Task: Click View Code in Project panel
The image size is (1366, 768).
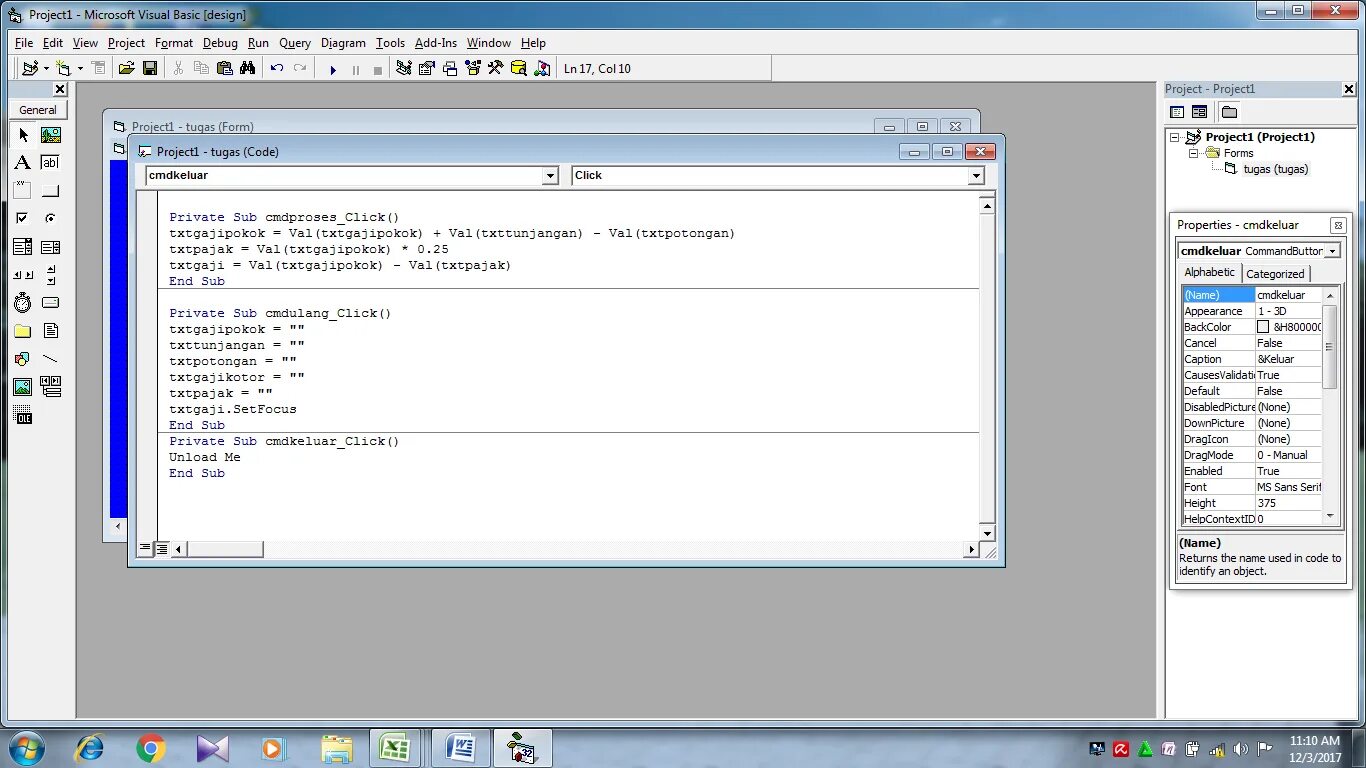Action: (1177, 112)
